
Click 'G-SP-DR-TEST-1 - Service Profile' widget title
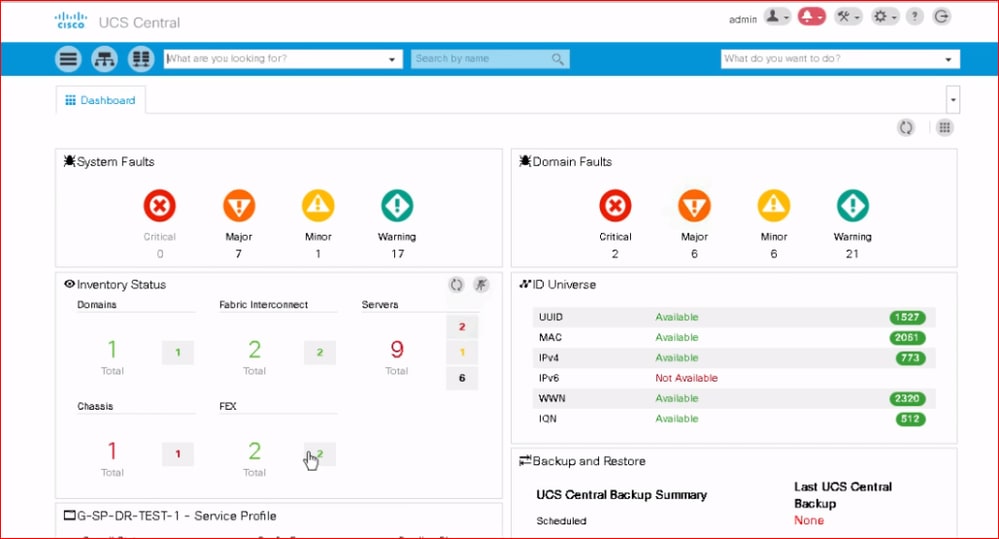176,516
